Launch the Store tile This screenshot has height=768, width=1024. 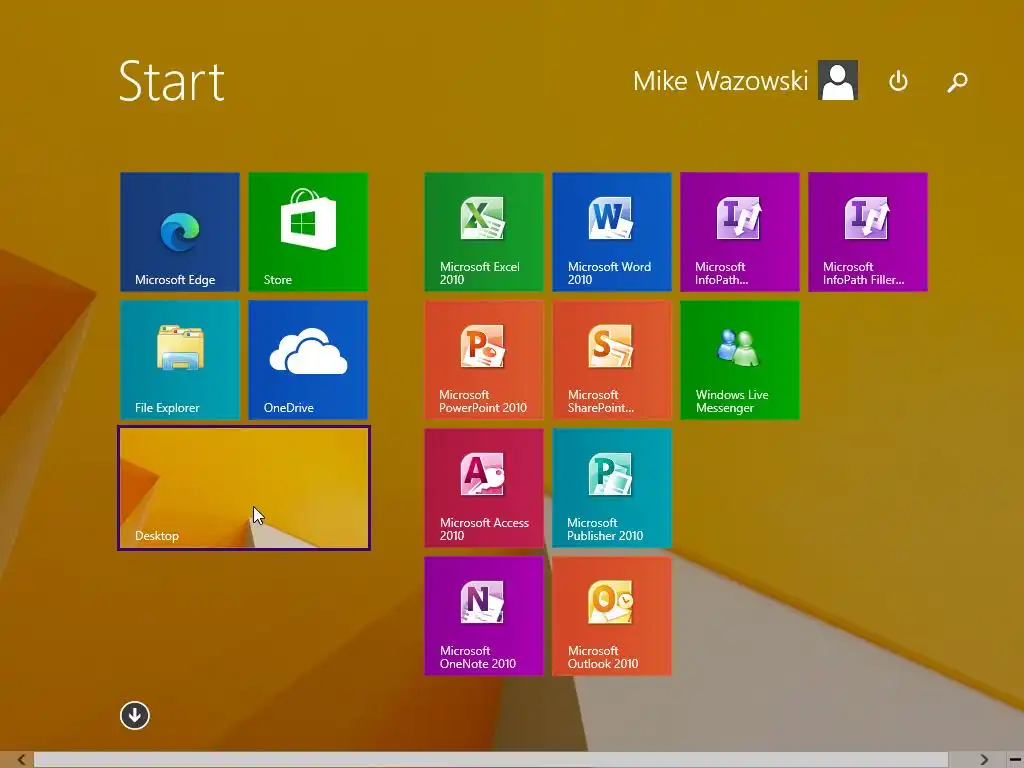[x=308, y=232]
